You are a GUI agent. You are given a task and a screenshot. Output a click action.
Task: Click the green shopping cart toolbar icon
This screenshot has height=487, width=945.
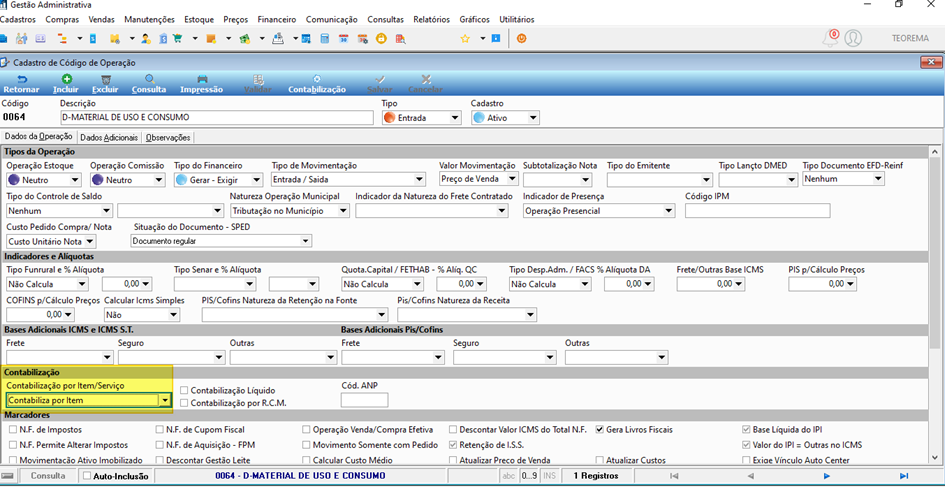[x=178, y=39]
